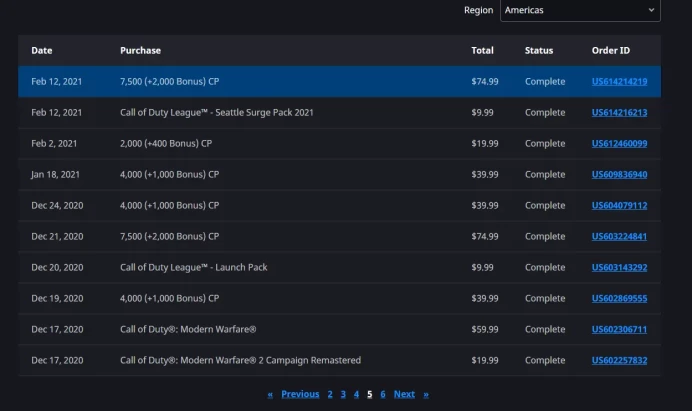Open order link US603224841
This screenshot has height=411, width=692.
[x=619, y=236]
